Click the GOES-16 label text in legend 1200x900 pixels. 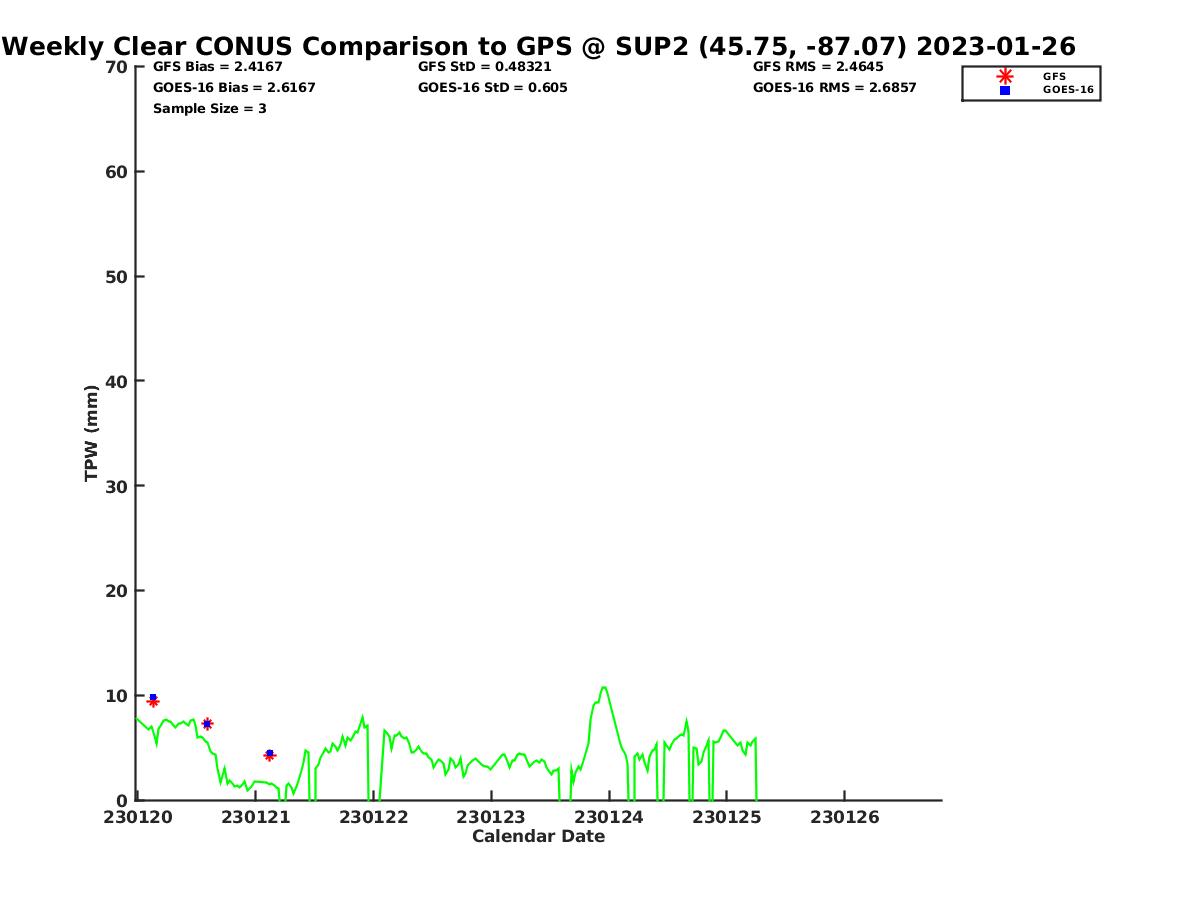point(1068,90)
